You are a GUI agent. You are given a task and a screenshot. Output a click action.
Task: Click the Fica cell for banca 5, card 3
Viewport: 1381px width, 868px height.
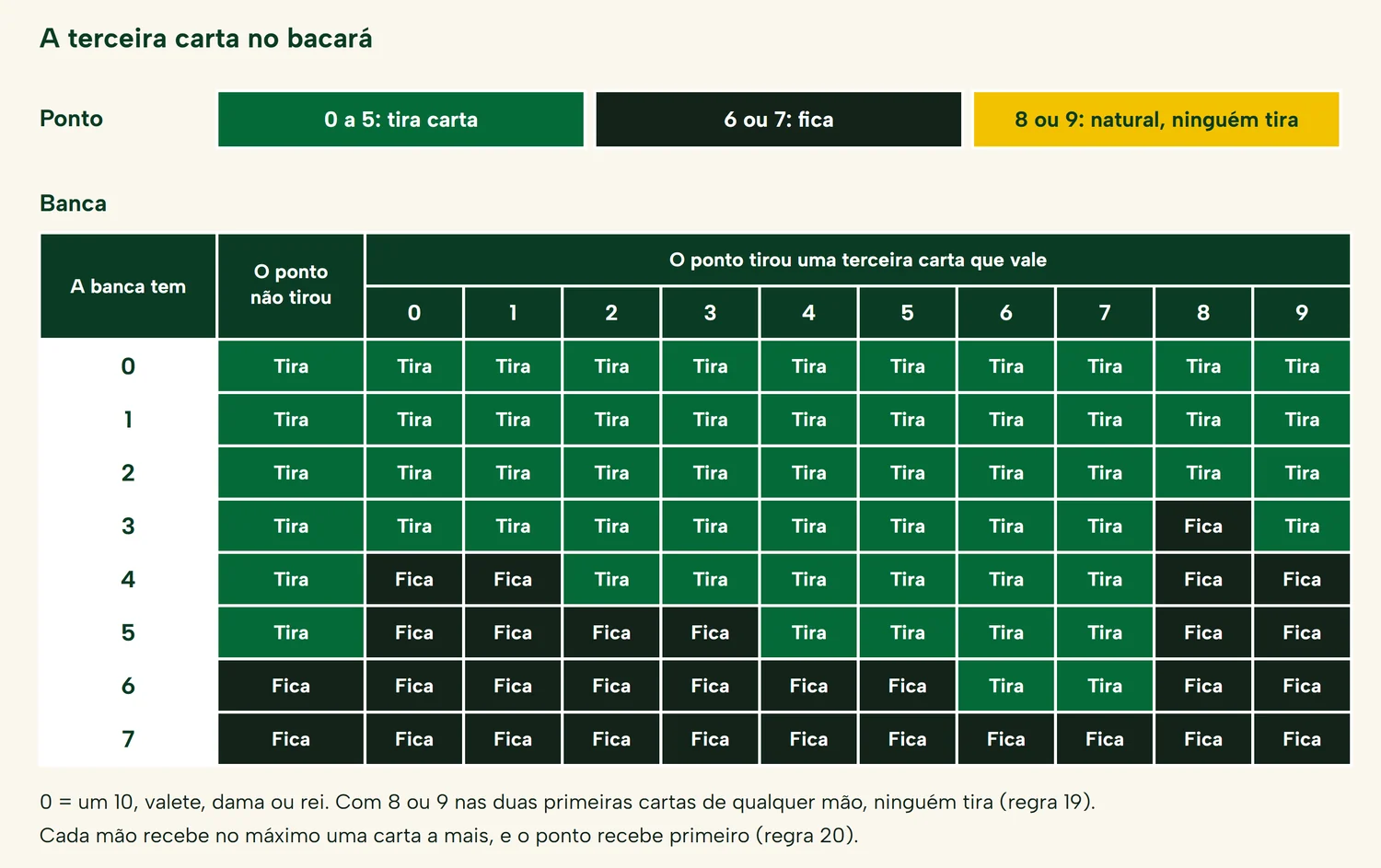point(710,633)
